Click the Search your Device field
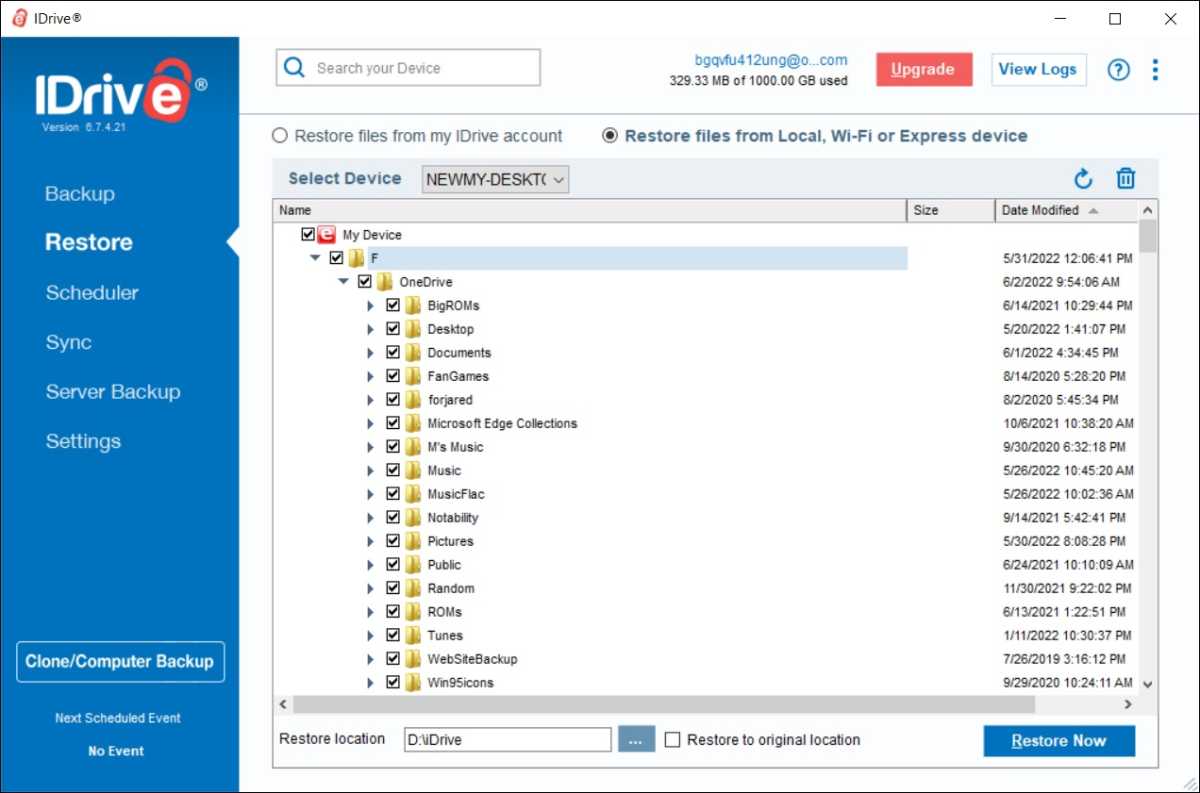The height and width of the screenshot is (793, 1200). 408,68
